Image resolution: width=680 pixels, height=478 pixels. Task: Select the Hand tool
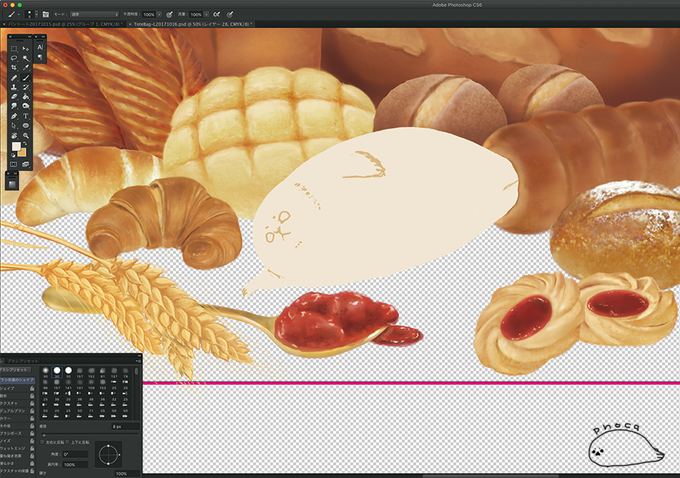coord(14,135)
